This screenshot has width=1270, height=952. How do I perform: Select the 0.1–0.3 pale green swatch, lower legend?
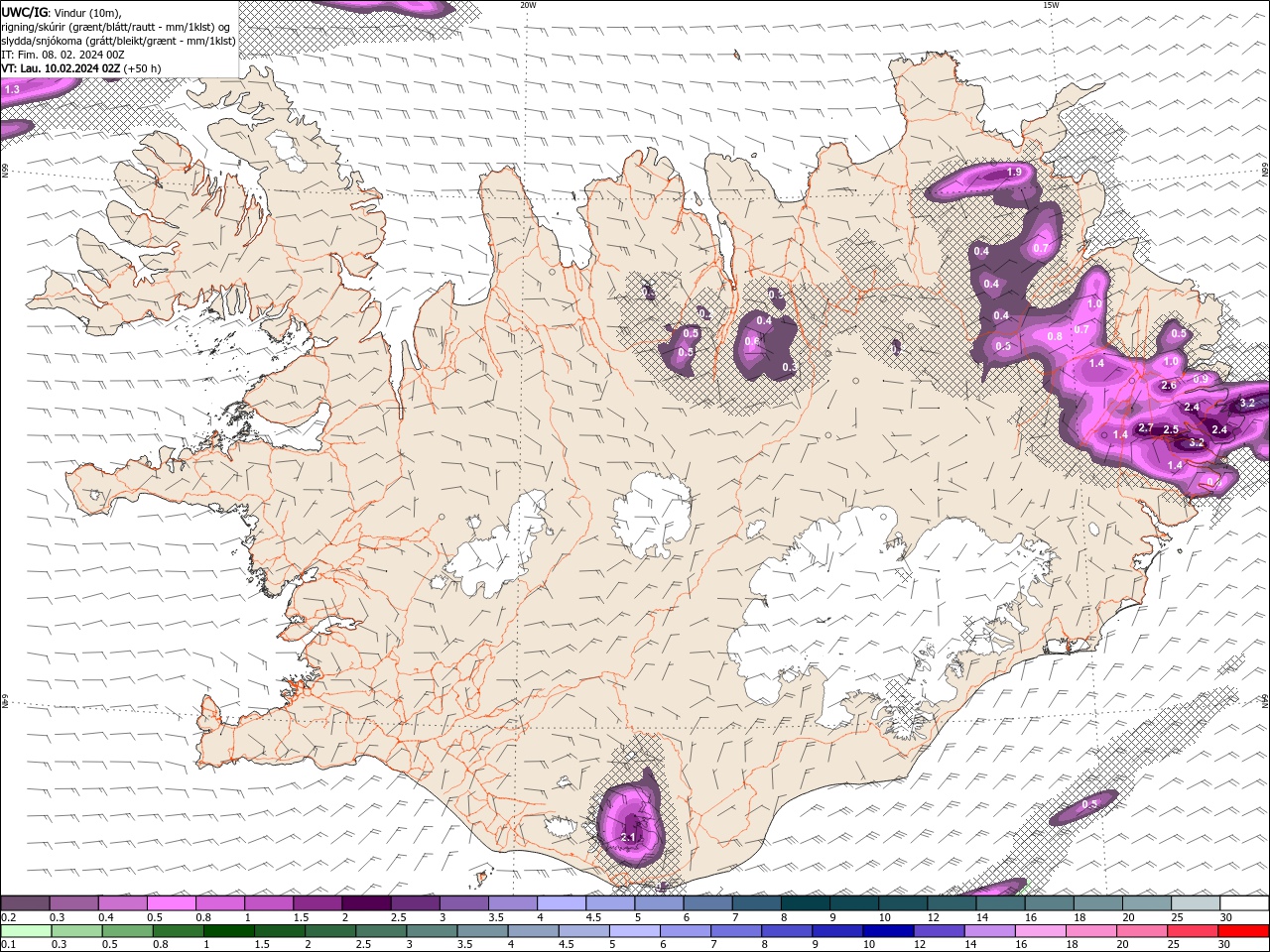click(25, 931)
